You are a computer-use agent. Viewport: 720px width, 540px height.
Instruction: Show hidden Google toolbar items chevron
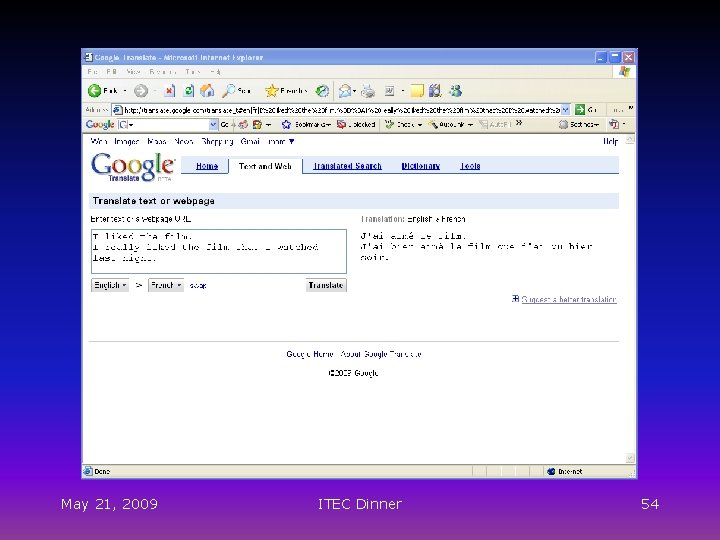519,123
